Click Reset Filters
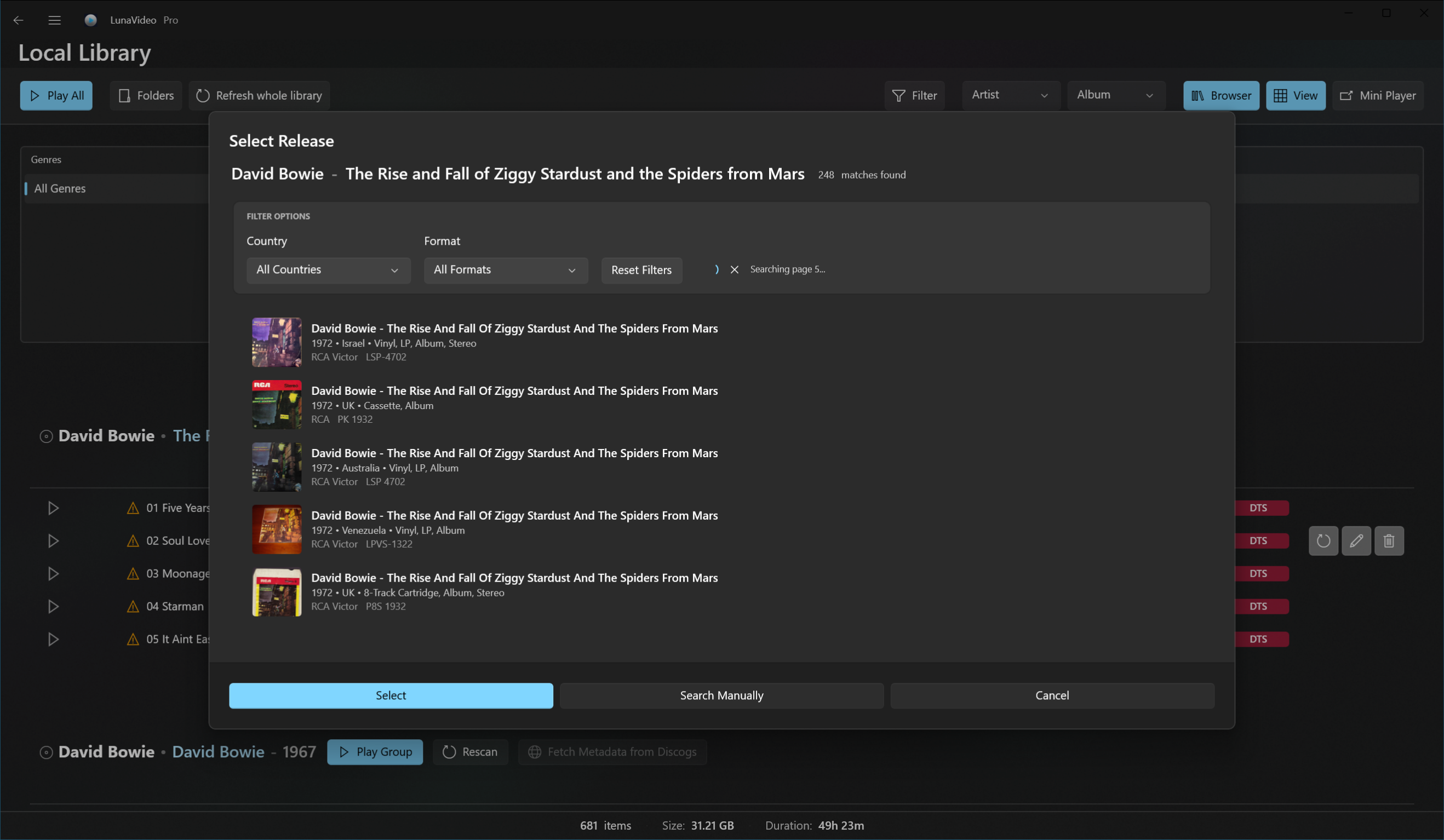The height and width of the screenshot is (840, 1444). pyautogui.click(x=641, y=270)
